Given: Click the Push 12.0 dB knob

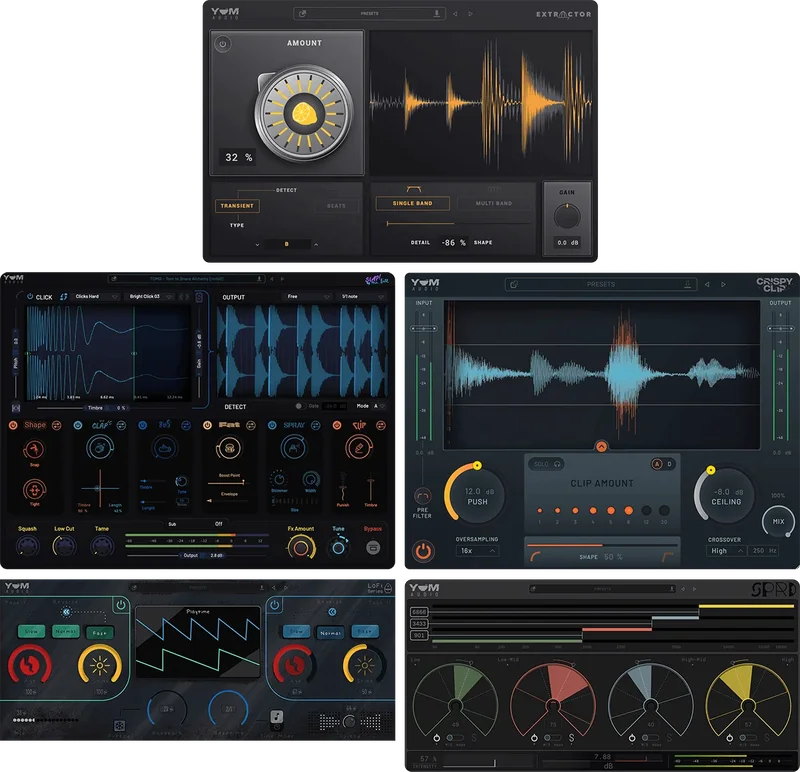Looking at the screenshot, I should tap(476, 494).
